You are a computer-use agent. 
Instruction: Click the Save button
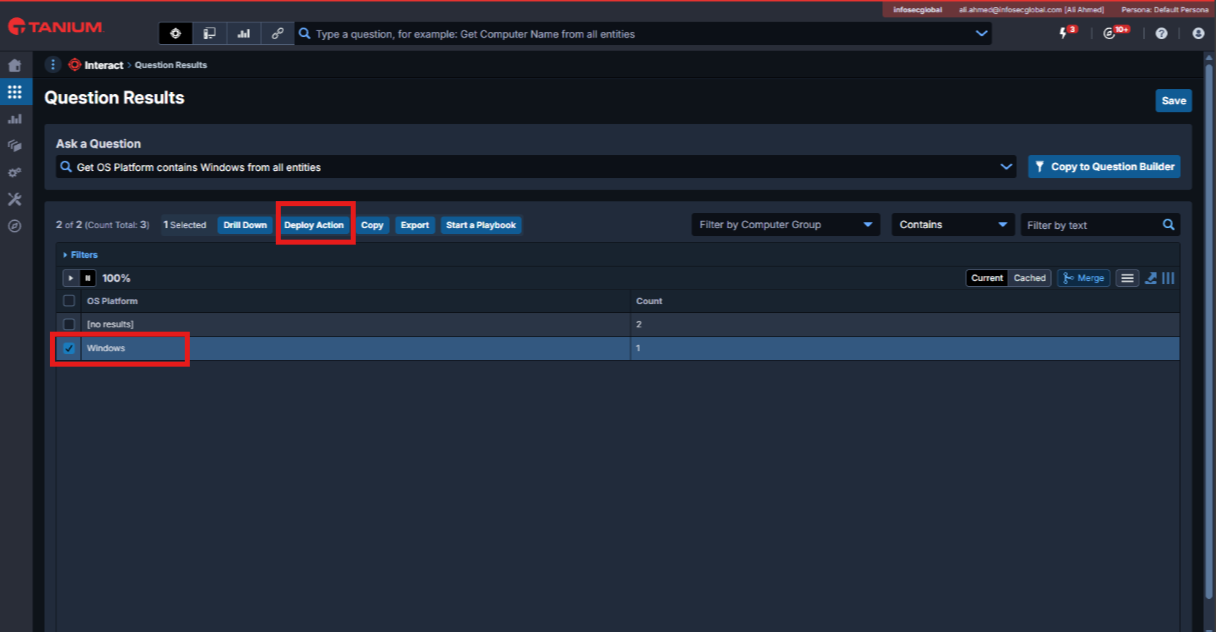coord(1174,100)
